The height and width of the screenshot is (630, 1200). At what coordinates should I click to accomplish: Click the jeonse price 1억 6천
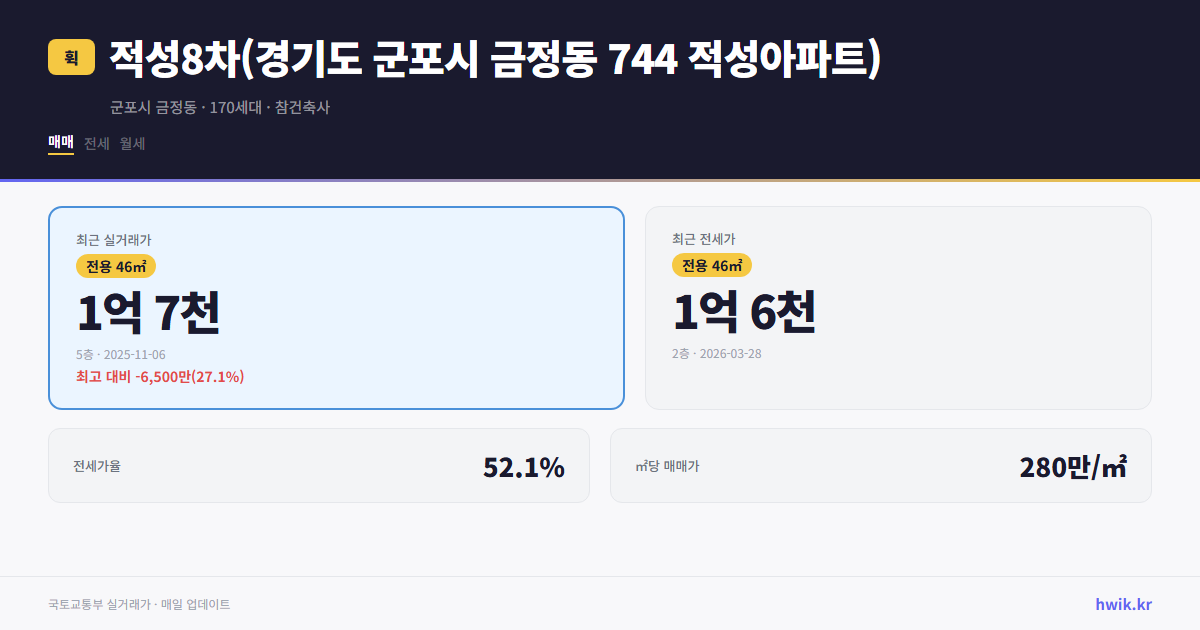tap(745, 311)
